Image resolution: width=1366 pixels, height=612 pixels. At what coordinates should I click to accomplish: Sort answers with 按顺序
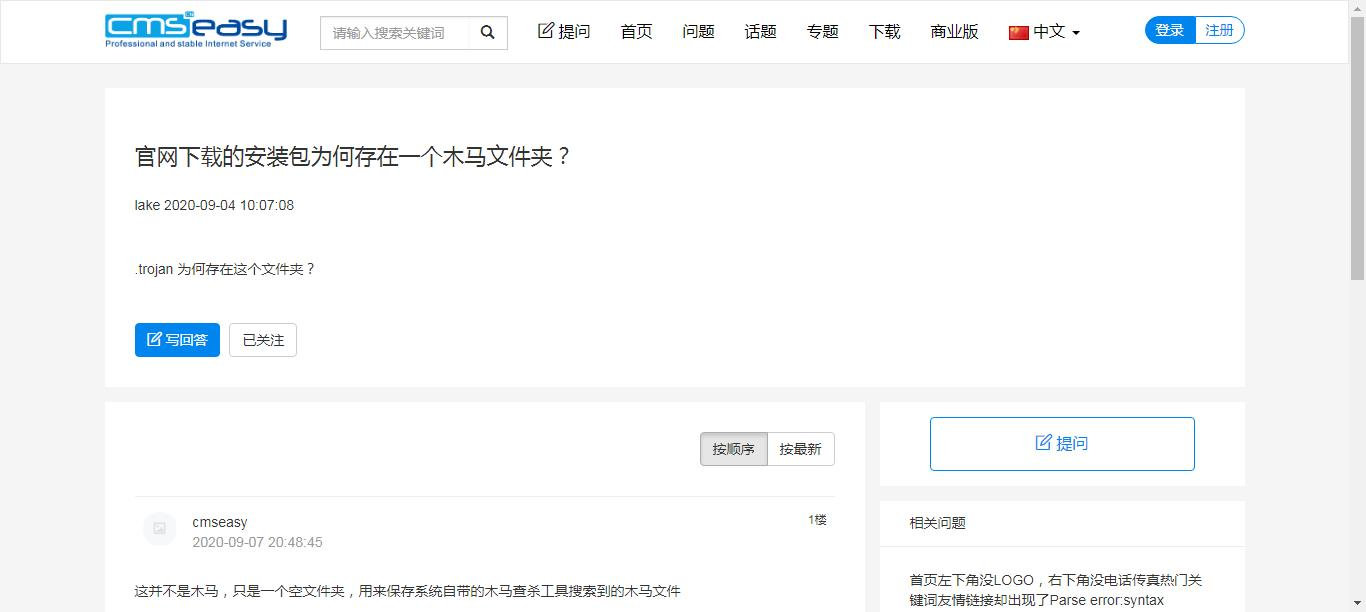(733, 449)
